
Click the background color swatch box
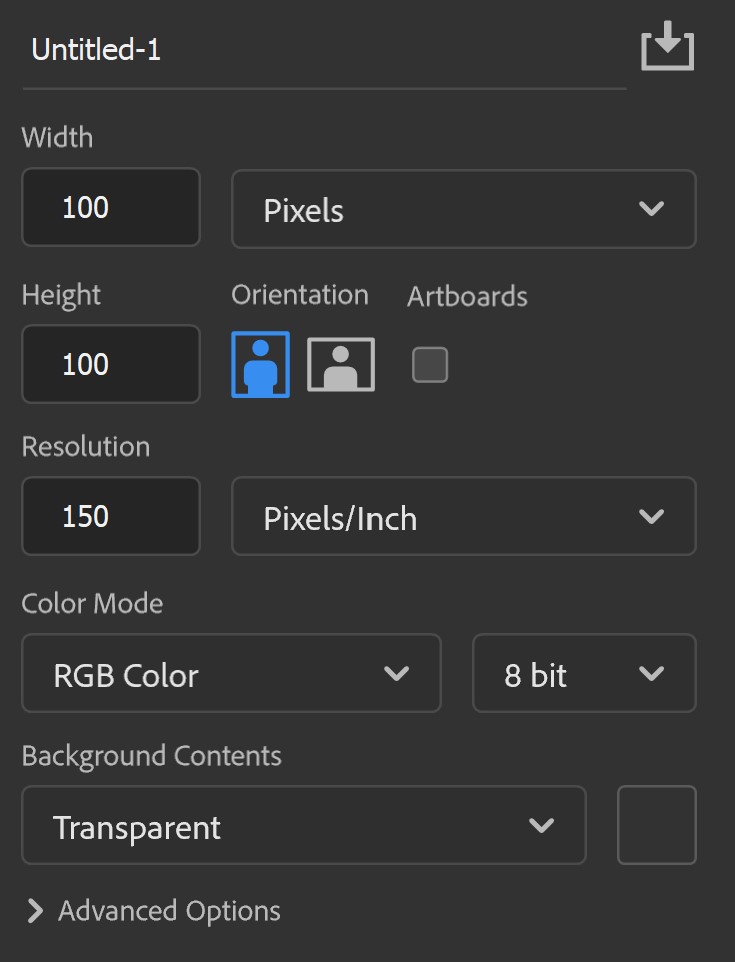(656, 825)
